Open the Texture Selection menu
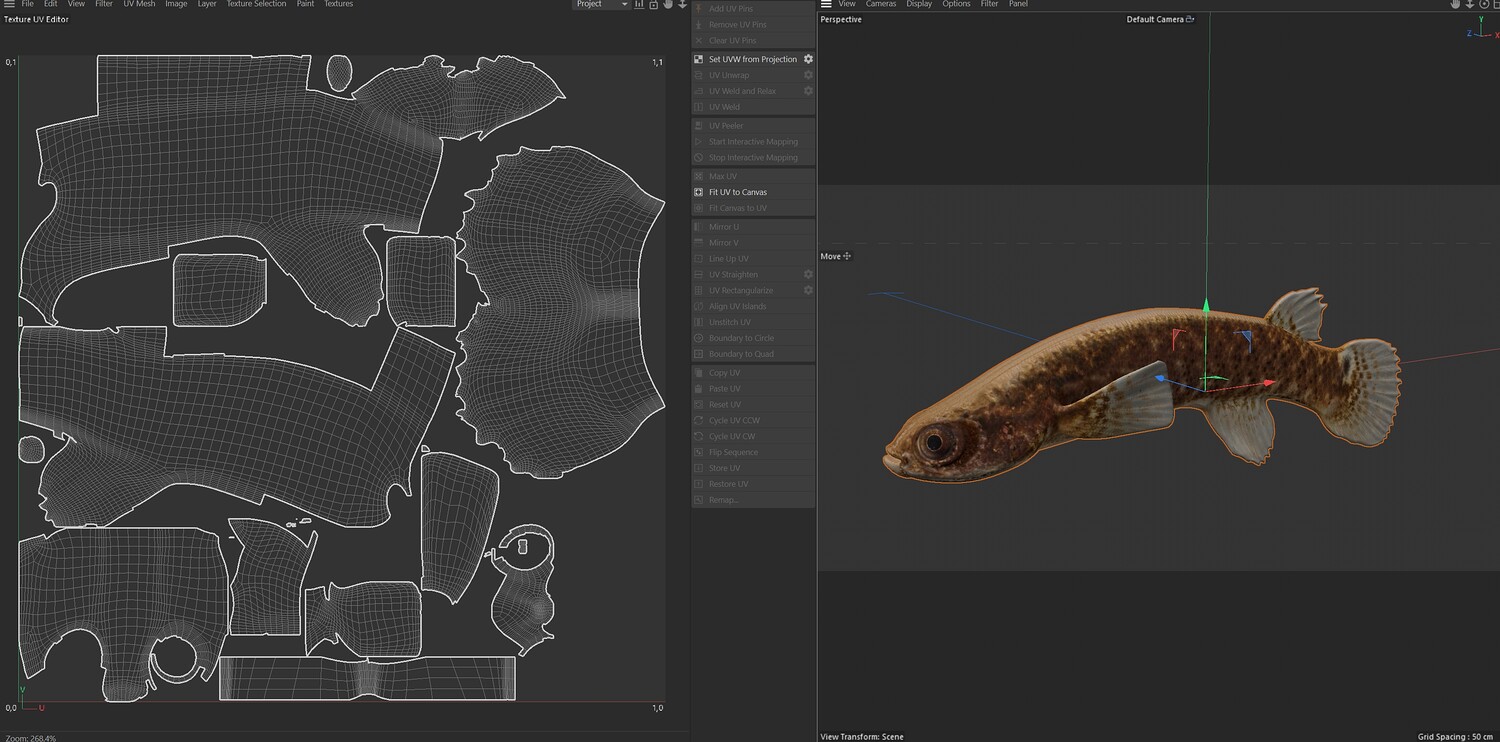1500x742 pixels. (256, 4)
